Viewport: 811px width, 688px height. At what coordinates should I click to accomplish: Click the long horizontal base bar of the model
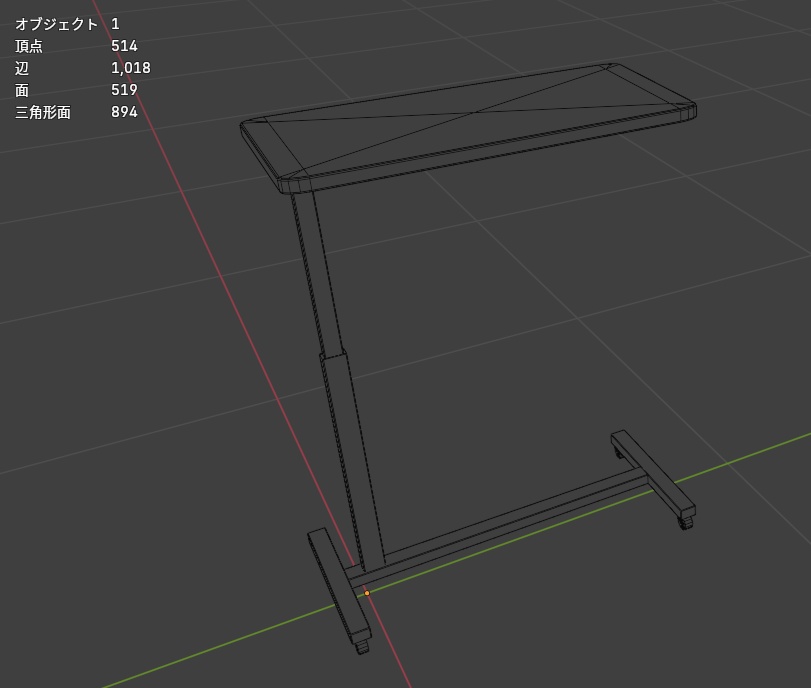[x=499, y=528]
